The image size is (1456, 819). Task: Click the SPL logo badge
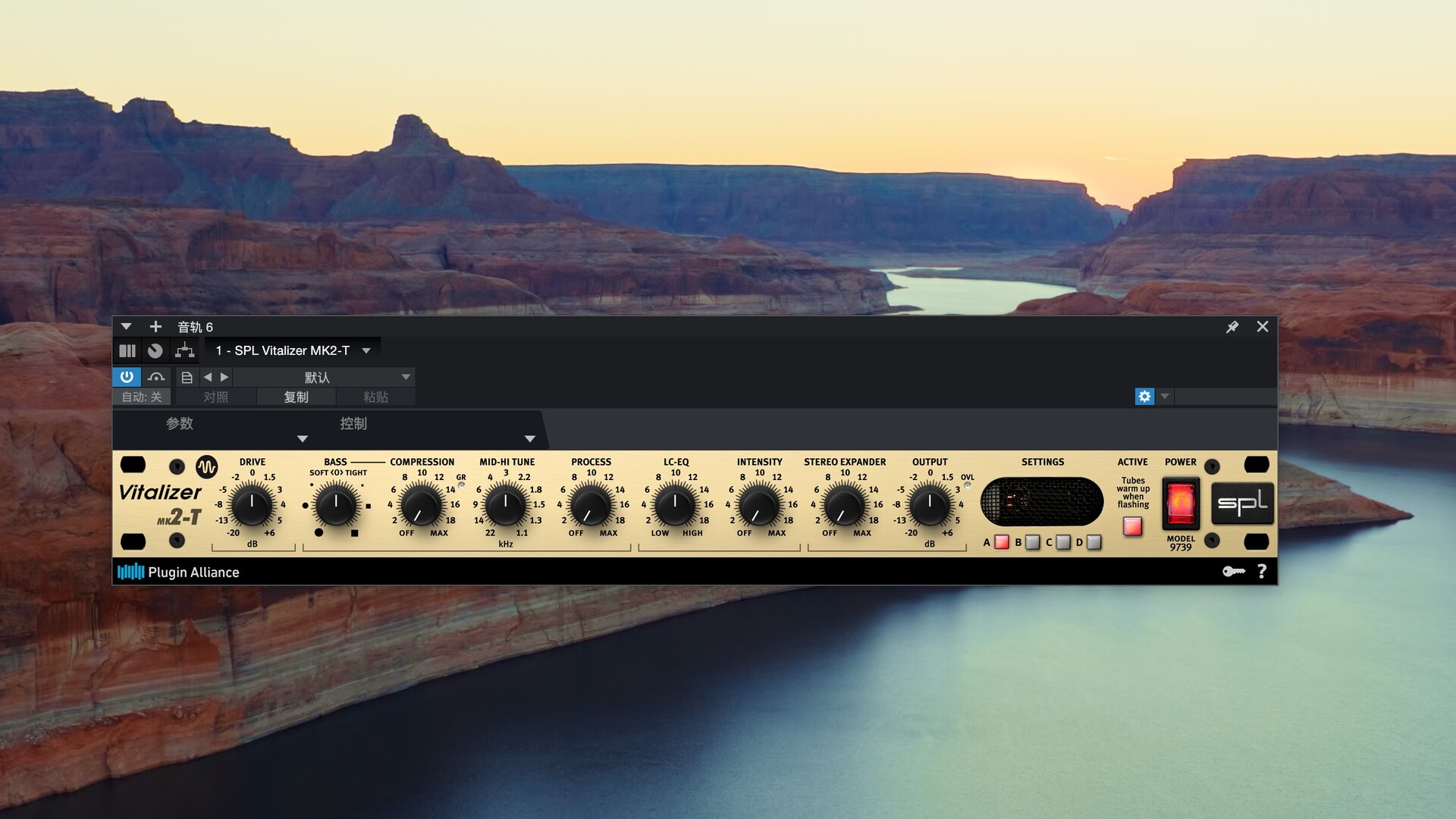1242,503
